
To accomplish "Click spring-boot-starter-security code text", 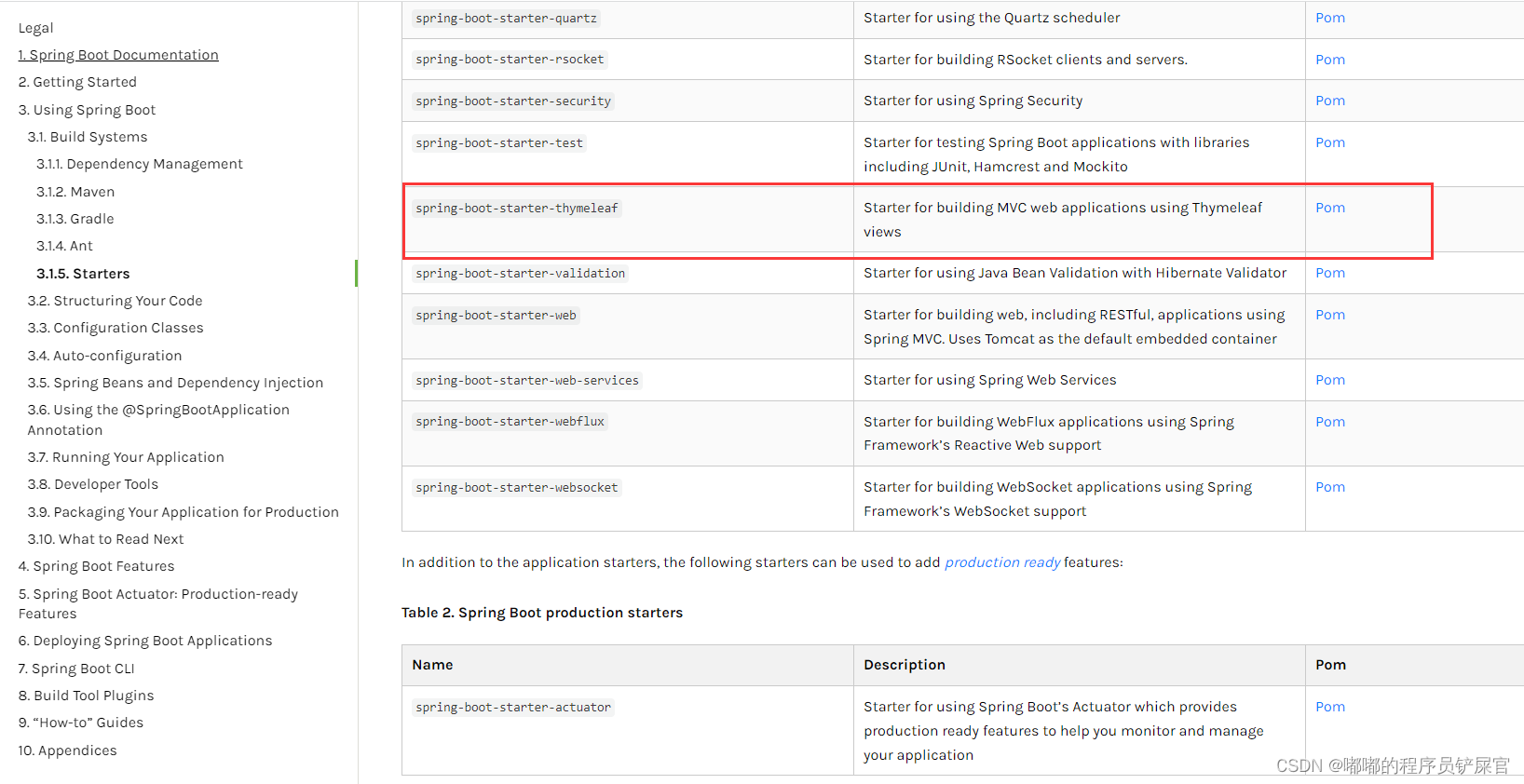I will coord(513,101).
